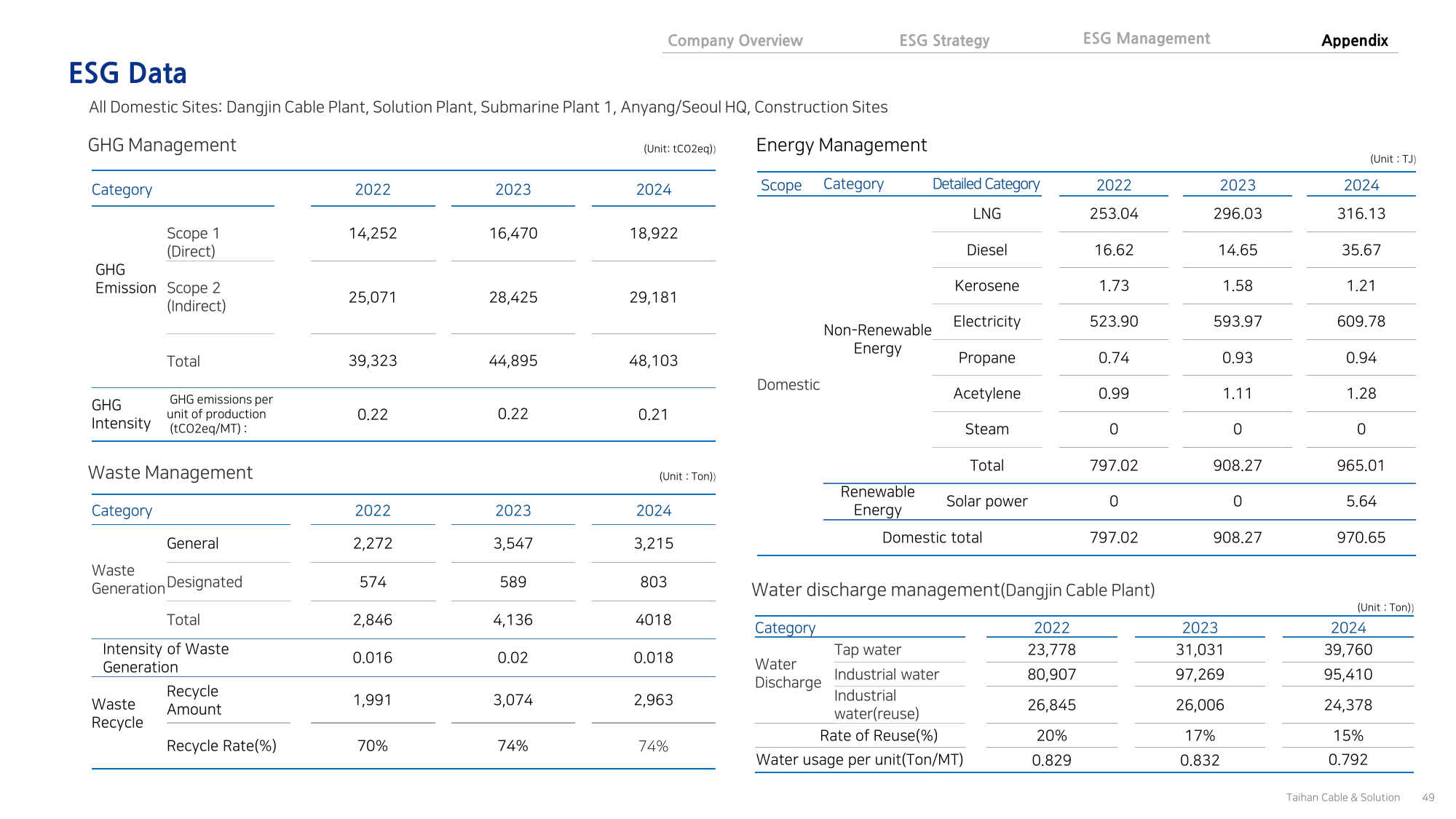This screenshot has height=819, width=1456.
Task: Click Tap water 2022 value 23,778
Action: coord(1052,649)
